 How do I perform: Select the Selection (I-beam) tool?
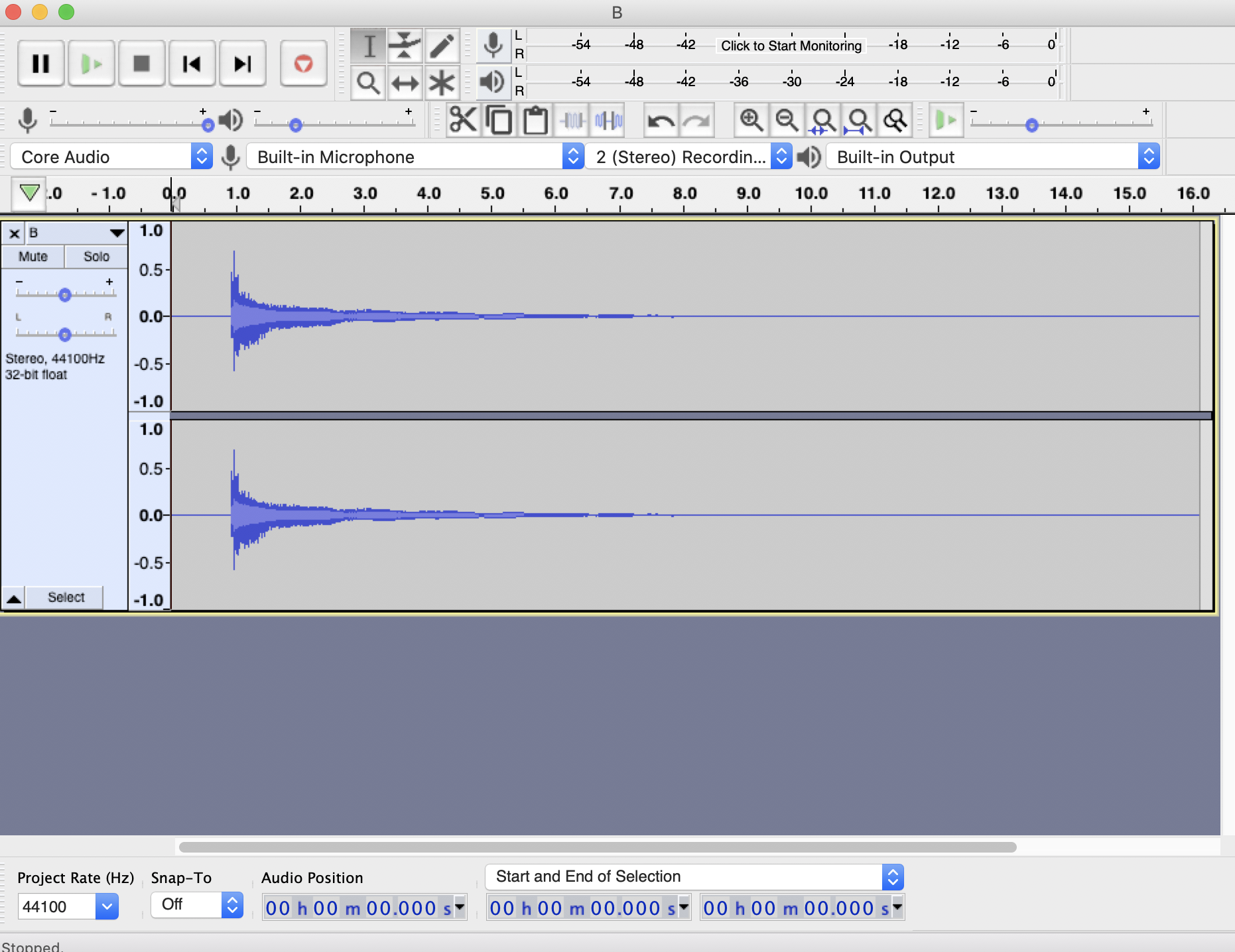tap(369, 46)
